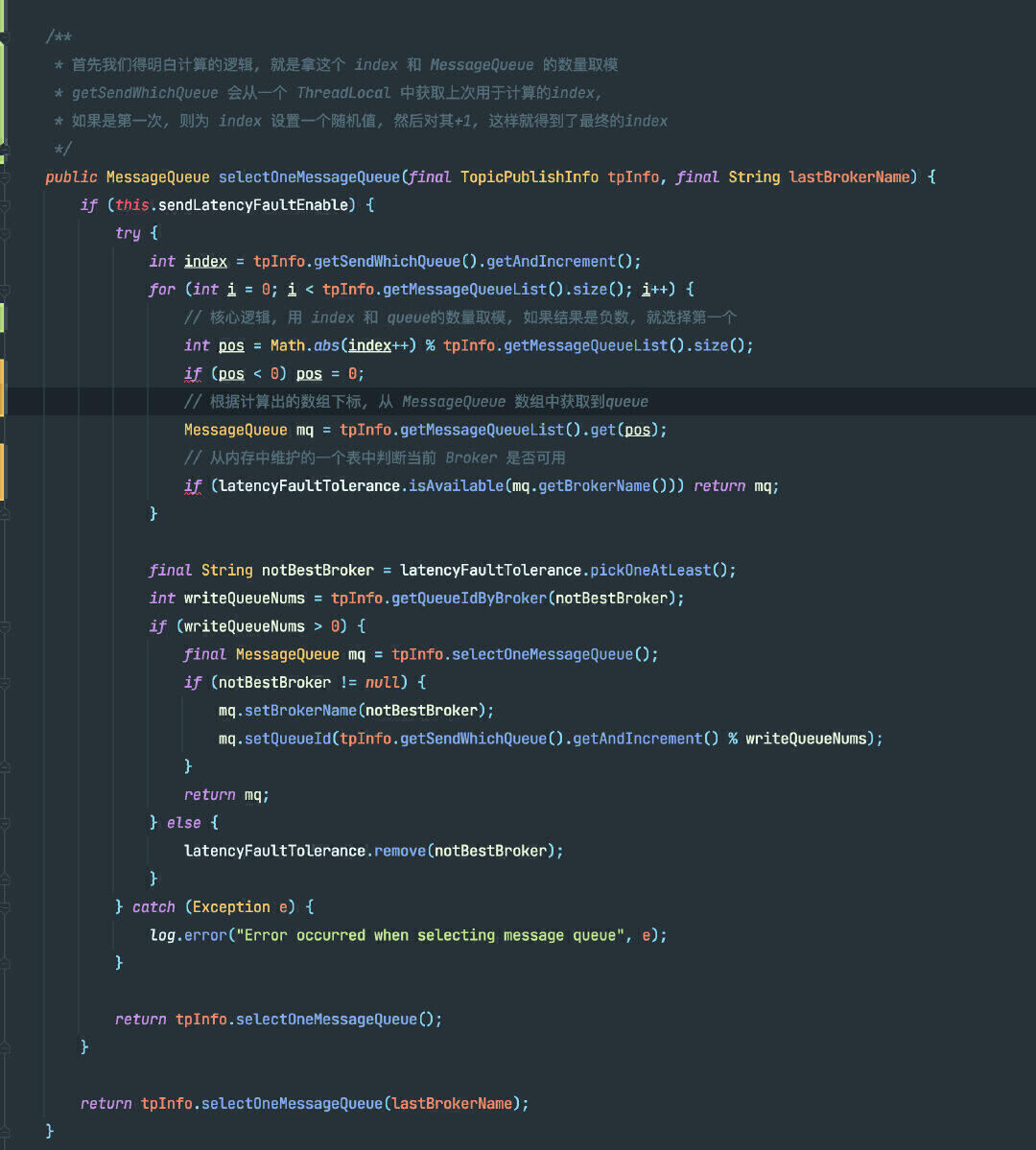Image resolution: width=1036 pixels, height=1150 pixels.
Task: Click the orange change marker beside Broker comment
Action: (2, 472)
